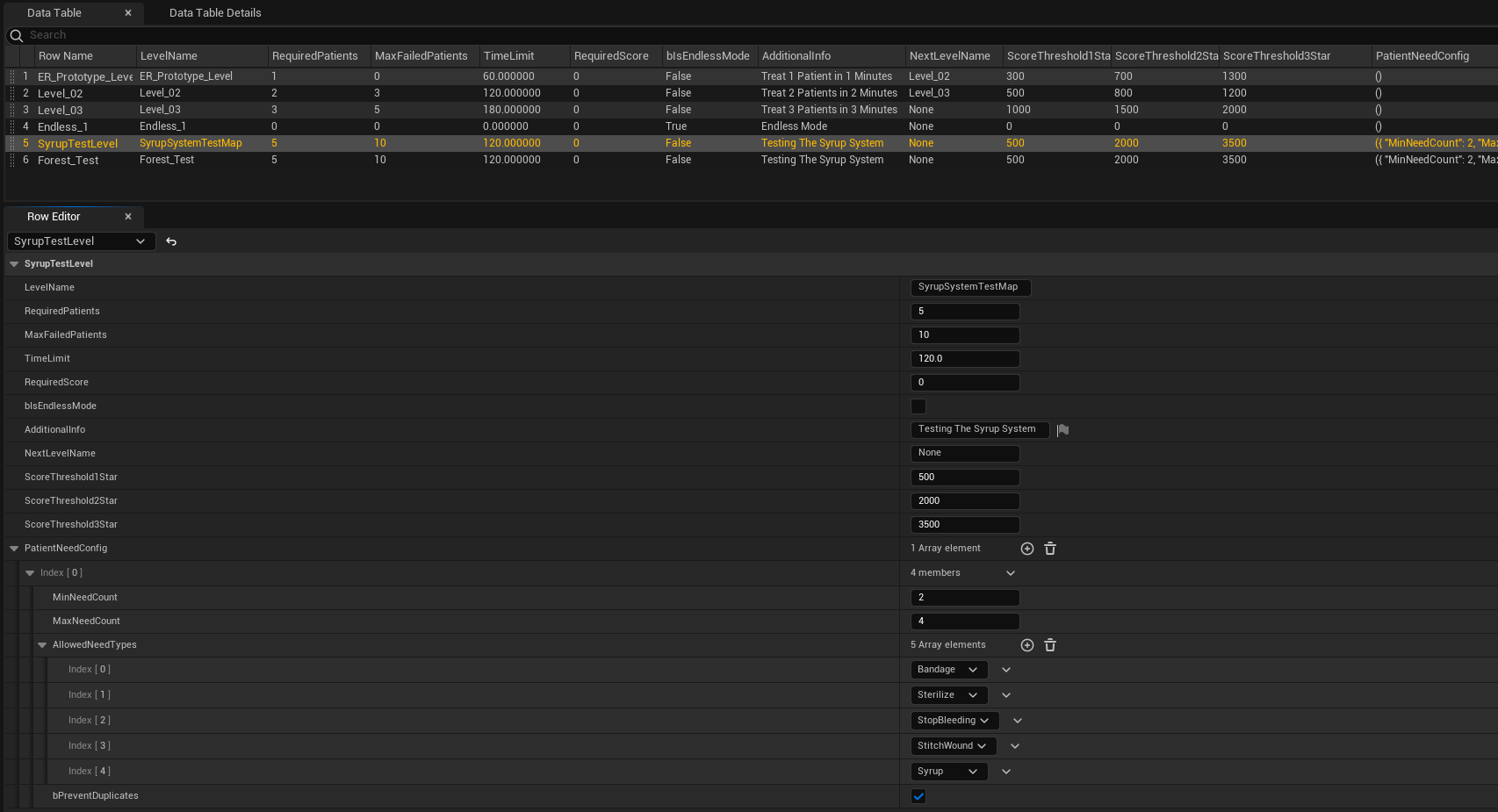Open the 4 members options chevron
The image size is (1498, 812).
tap(1011, 573)
